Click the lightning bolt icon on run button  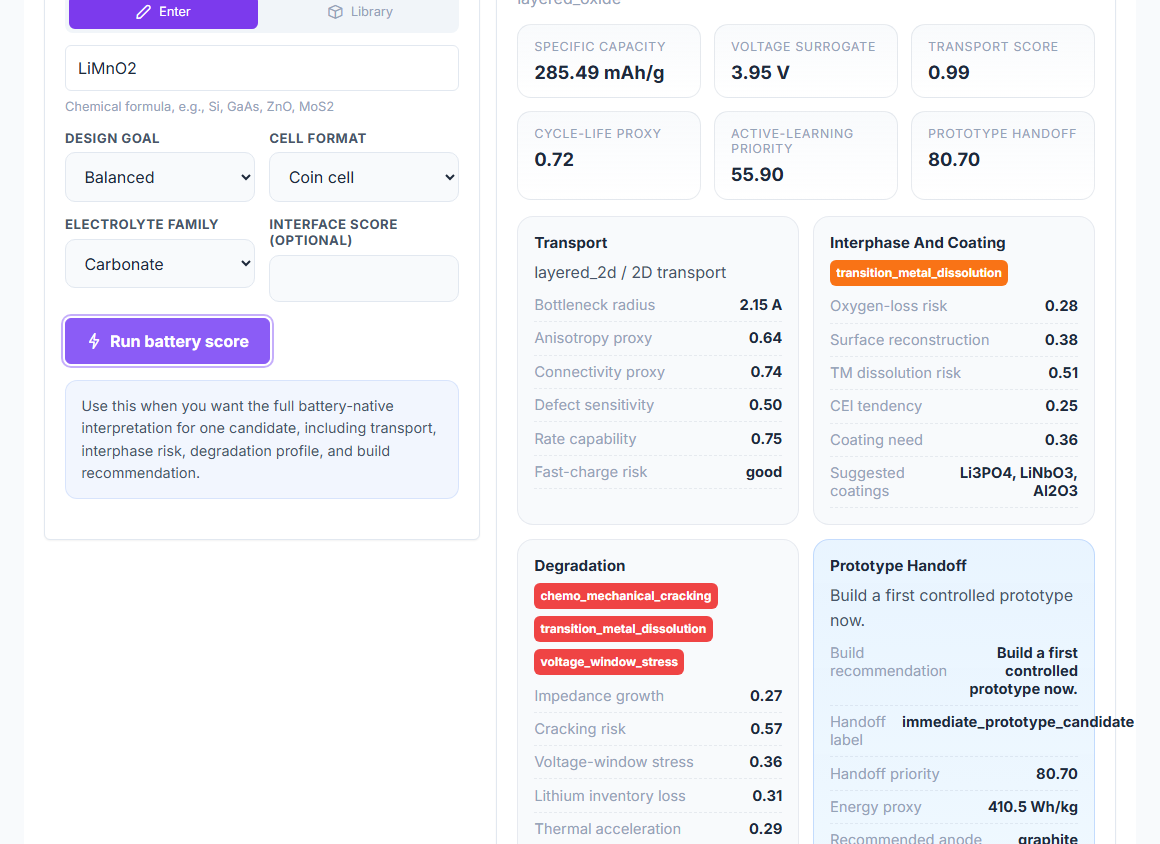[94, 341]
